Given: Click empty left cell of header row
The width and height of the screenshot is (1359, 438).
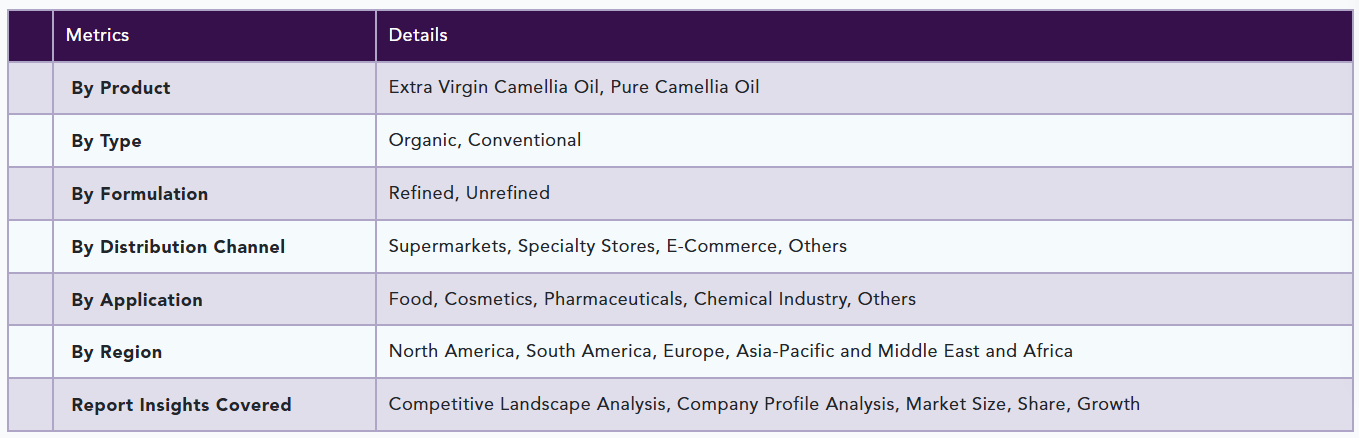Looking at the screenshot, I should tap(30, 36).
